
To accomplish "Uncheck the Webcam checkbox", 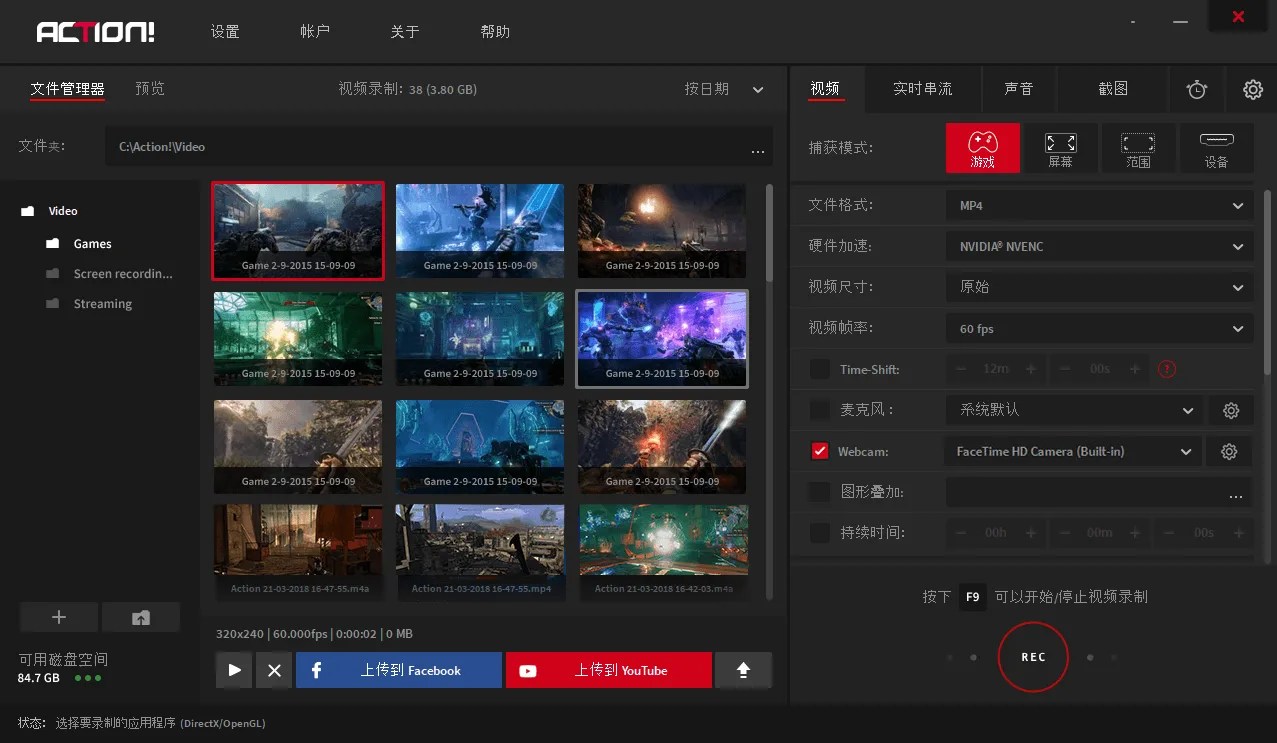I will (x=820, y=452).
